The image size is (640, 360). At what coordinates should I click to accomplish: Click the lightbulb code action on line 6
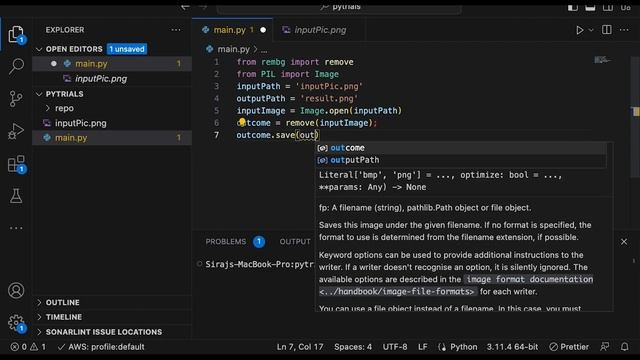click(242, 122)
